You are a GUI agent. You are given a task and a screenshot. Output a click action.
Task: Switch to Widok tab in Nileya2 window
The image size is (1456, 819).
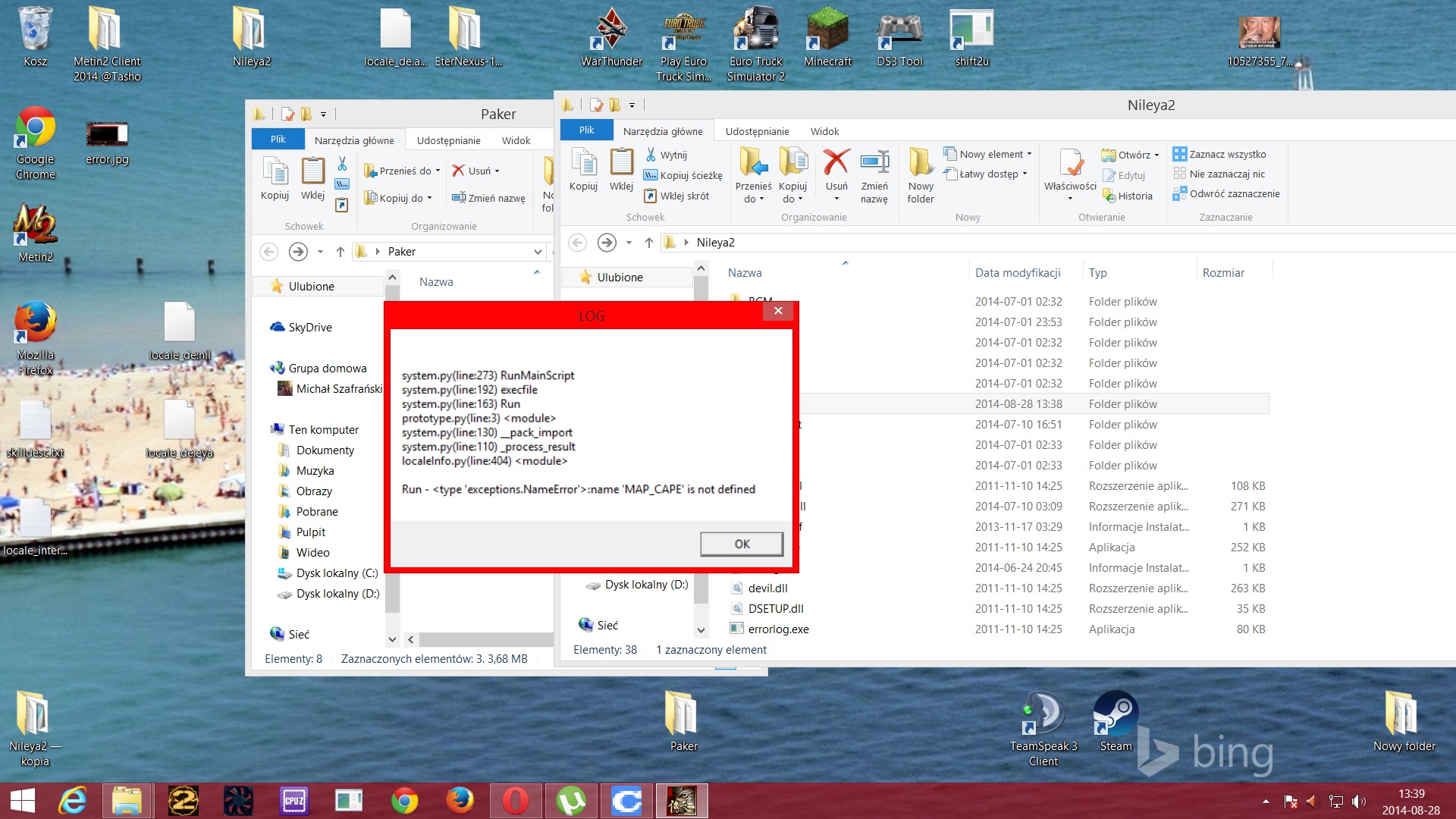(824, 131)
